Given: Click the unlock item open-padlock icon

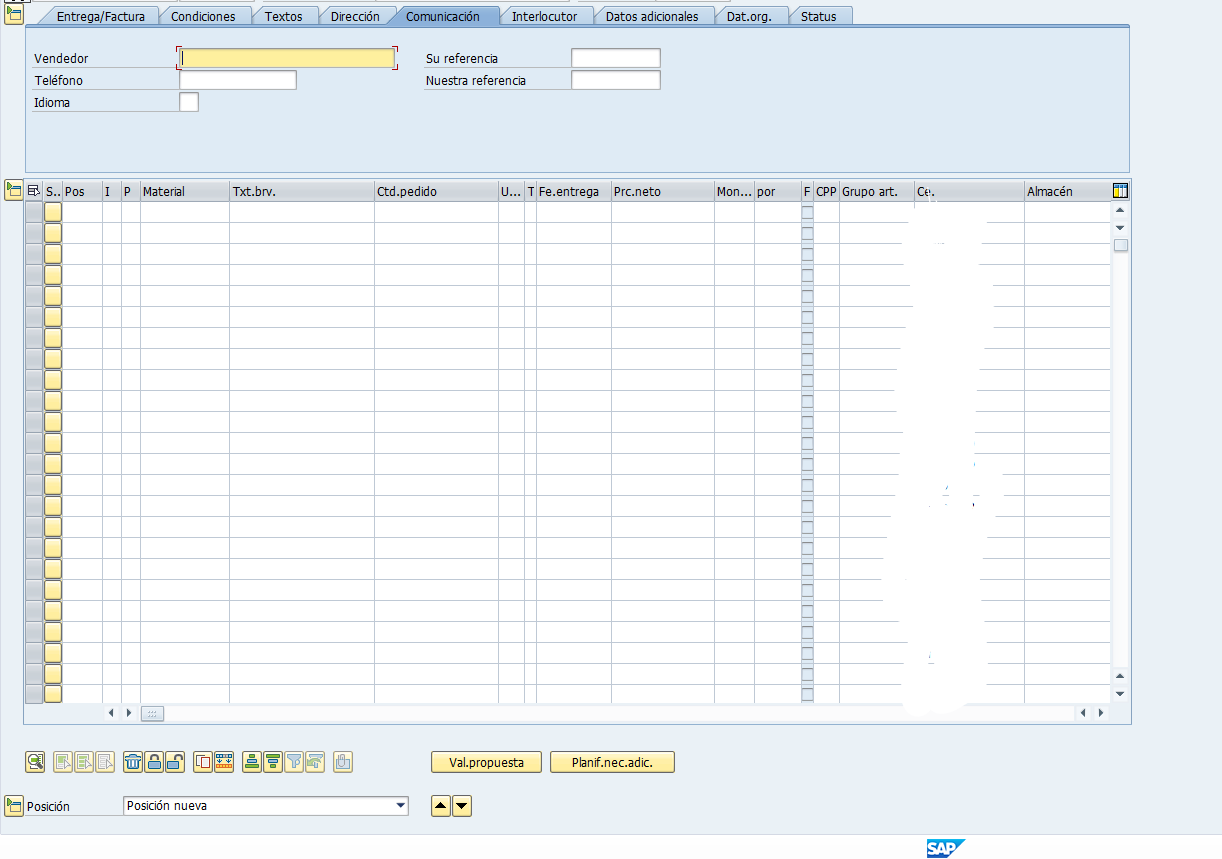Looking at the screenshot, I should coord(175,762).
